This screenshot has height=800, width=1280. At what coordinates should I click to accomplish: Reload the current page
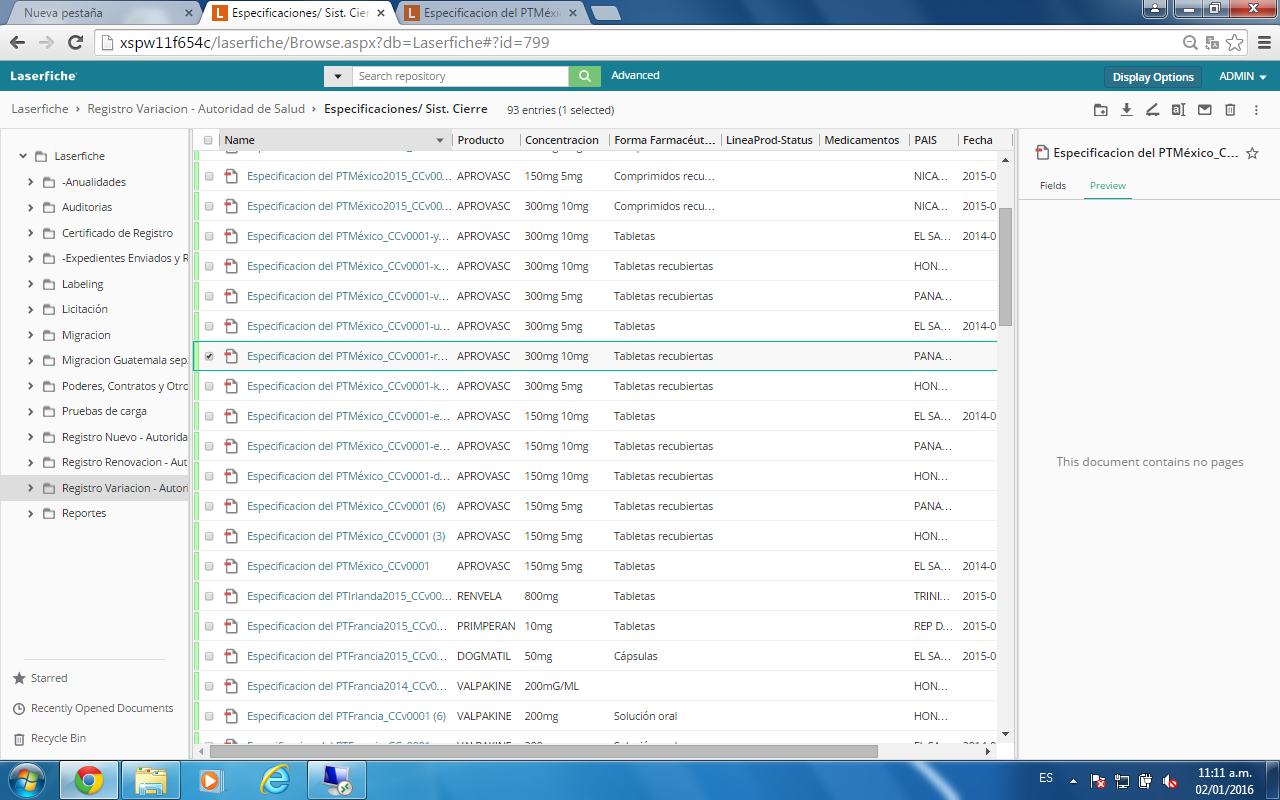(x=75, y=43)
